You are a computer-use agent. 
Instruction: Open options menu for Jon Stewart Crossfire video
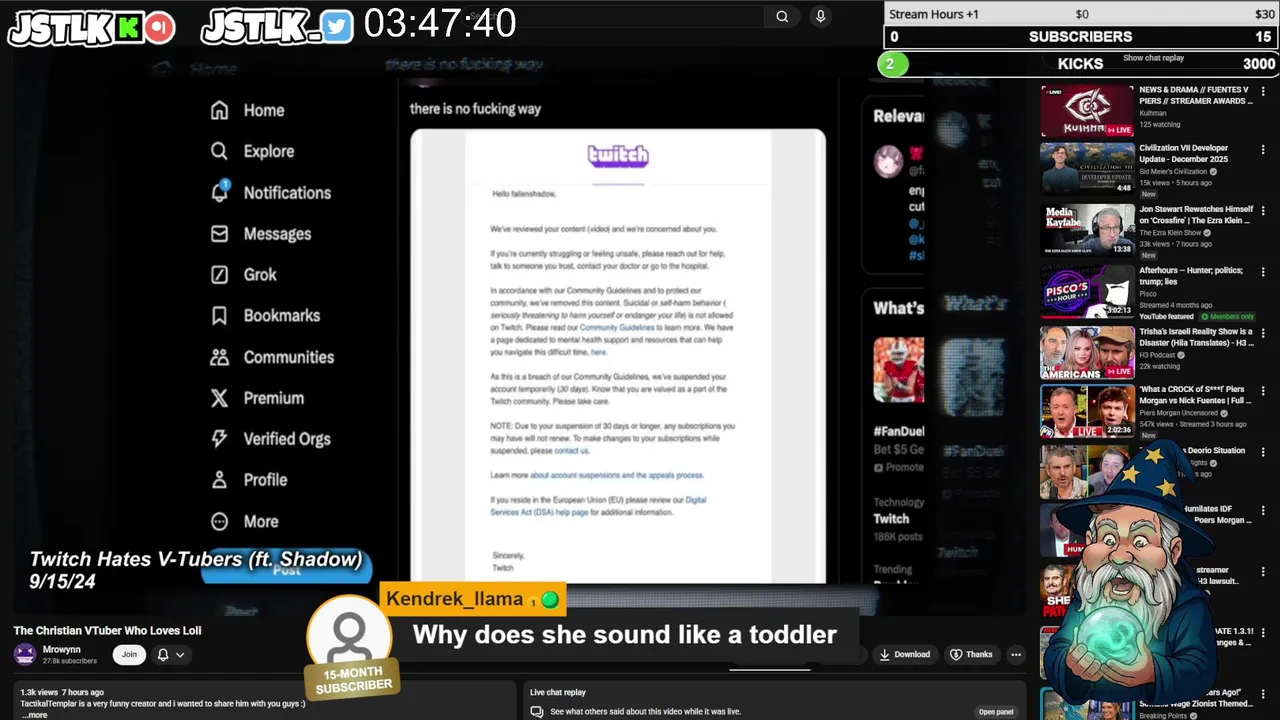pos(1263,212)
